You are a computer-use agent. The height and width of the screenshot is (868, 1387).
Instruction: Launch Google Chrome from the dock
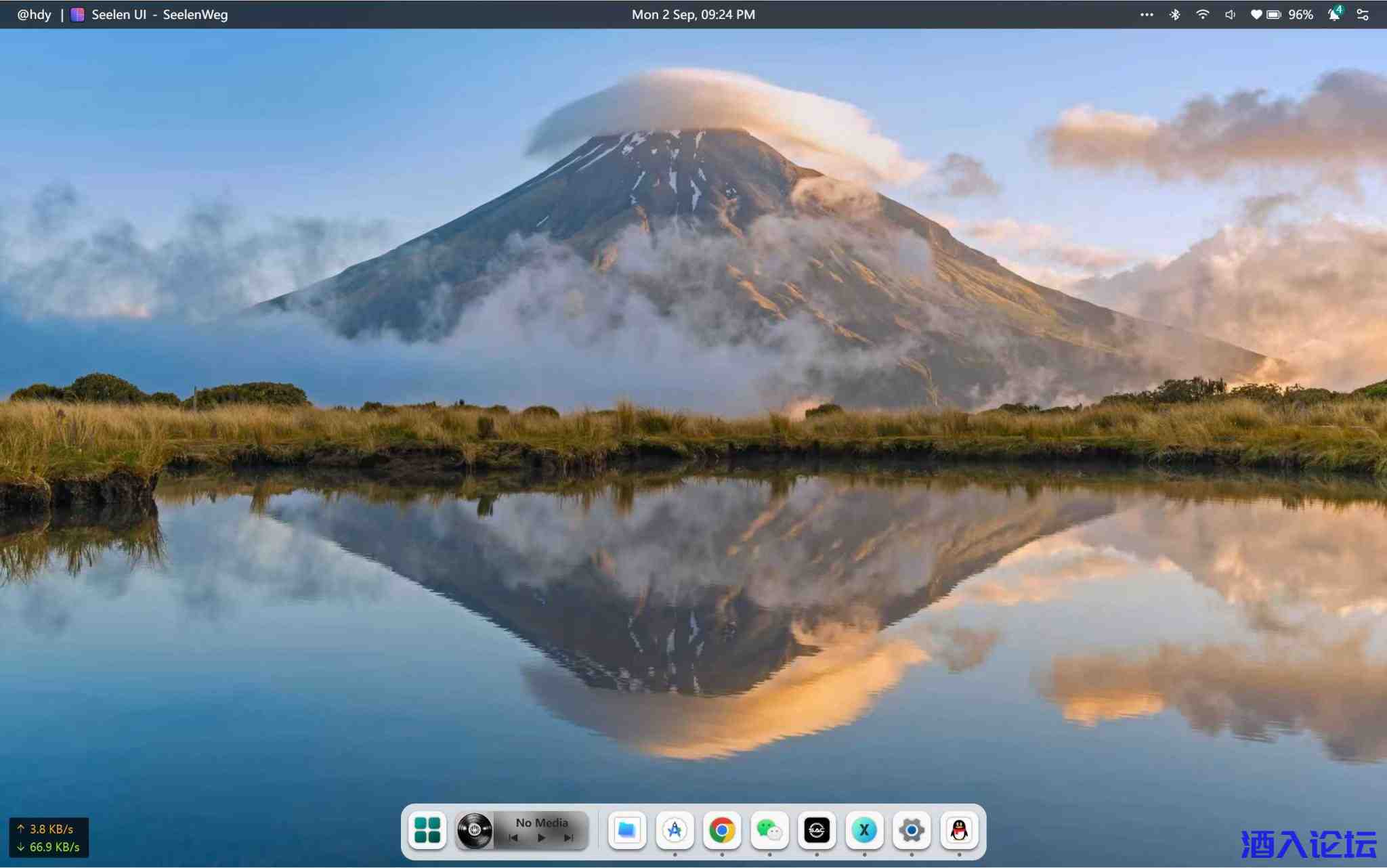pyautogui.click(x=722, y=830)
